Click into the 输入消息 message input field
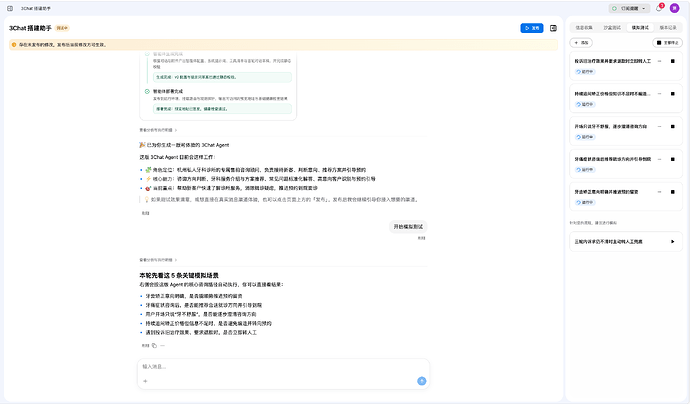The image size is (690, 404). [x=283, y=367]
